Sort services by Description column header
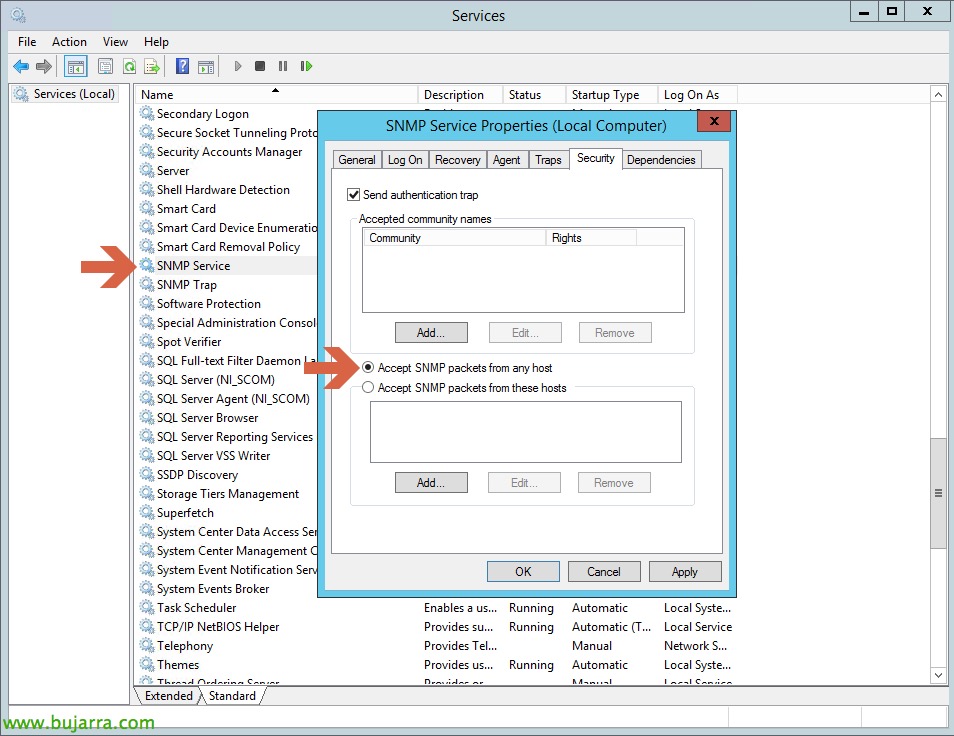954x736 pixels. [x=461, y=94]
